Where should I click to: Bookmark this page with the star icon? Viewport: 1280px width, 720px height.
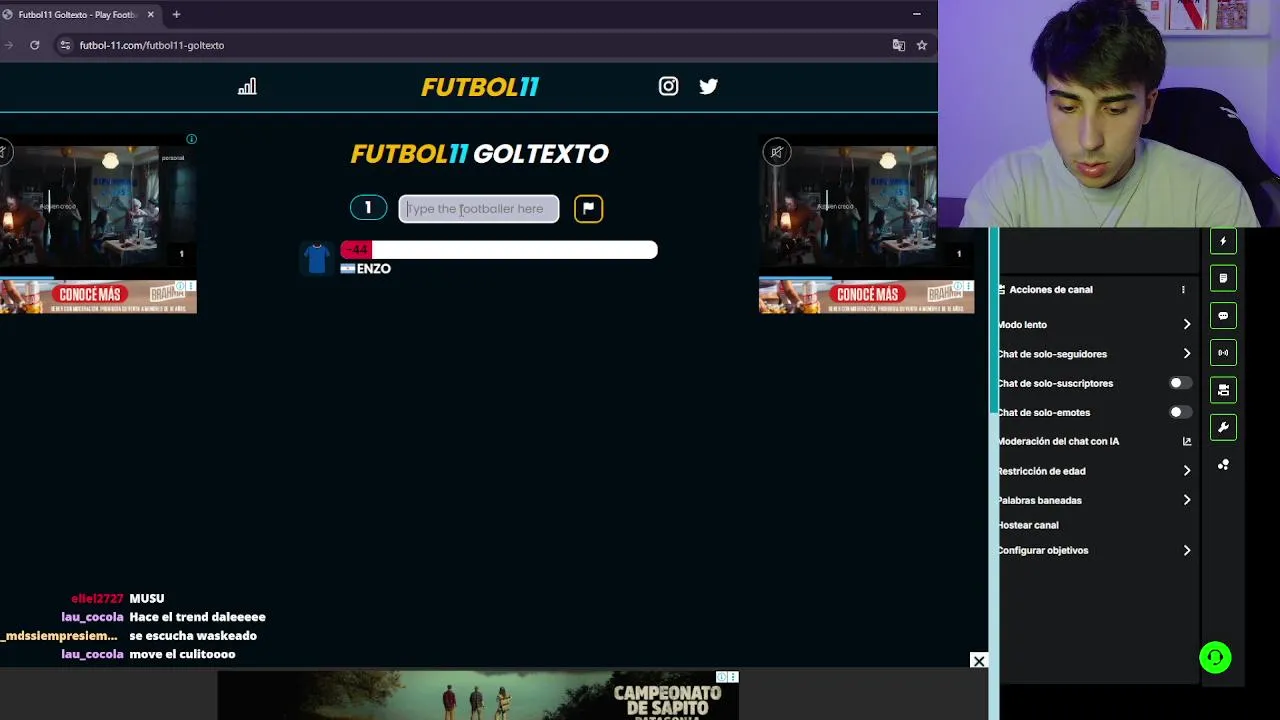point(922,45)
